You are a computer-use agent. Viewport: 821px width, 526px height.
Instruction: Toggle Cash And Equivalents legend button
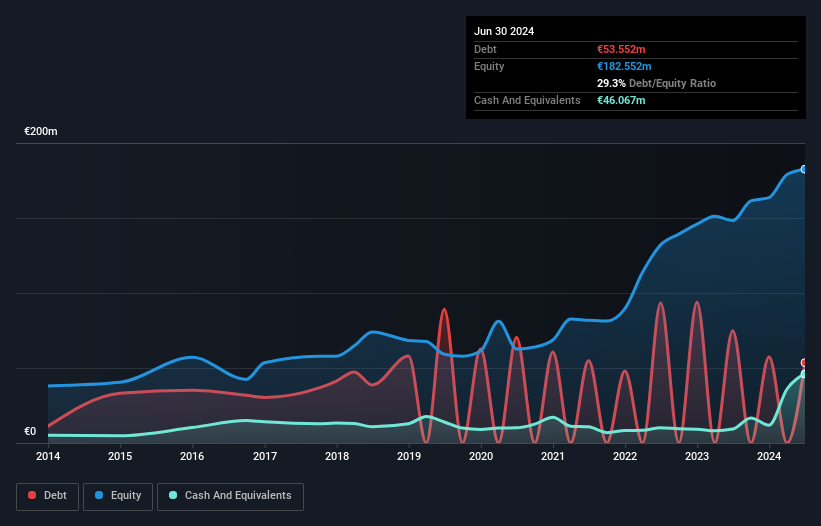[230, 496]
